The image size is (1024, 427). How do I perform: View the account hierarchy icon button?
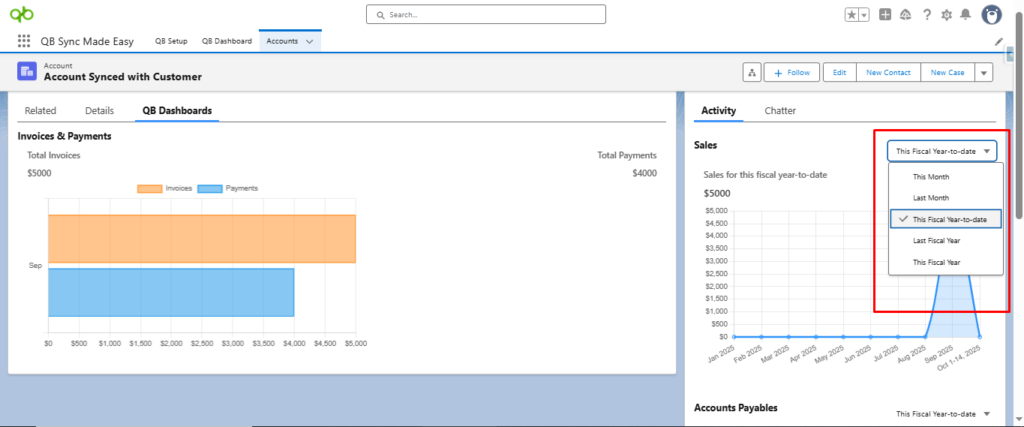pyautogui.click(x=752, y=72)
